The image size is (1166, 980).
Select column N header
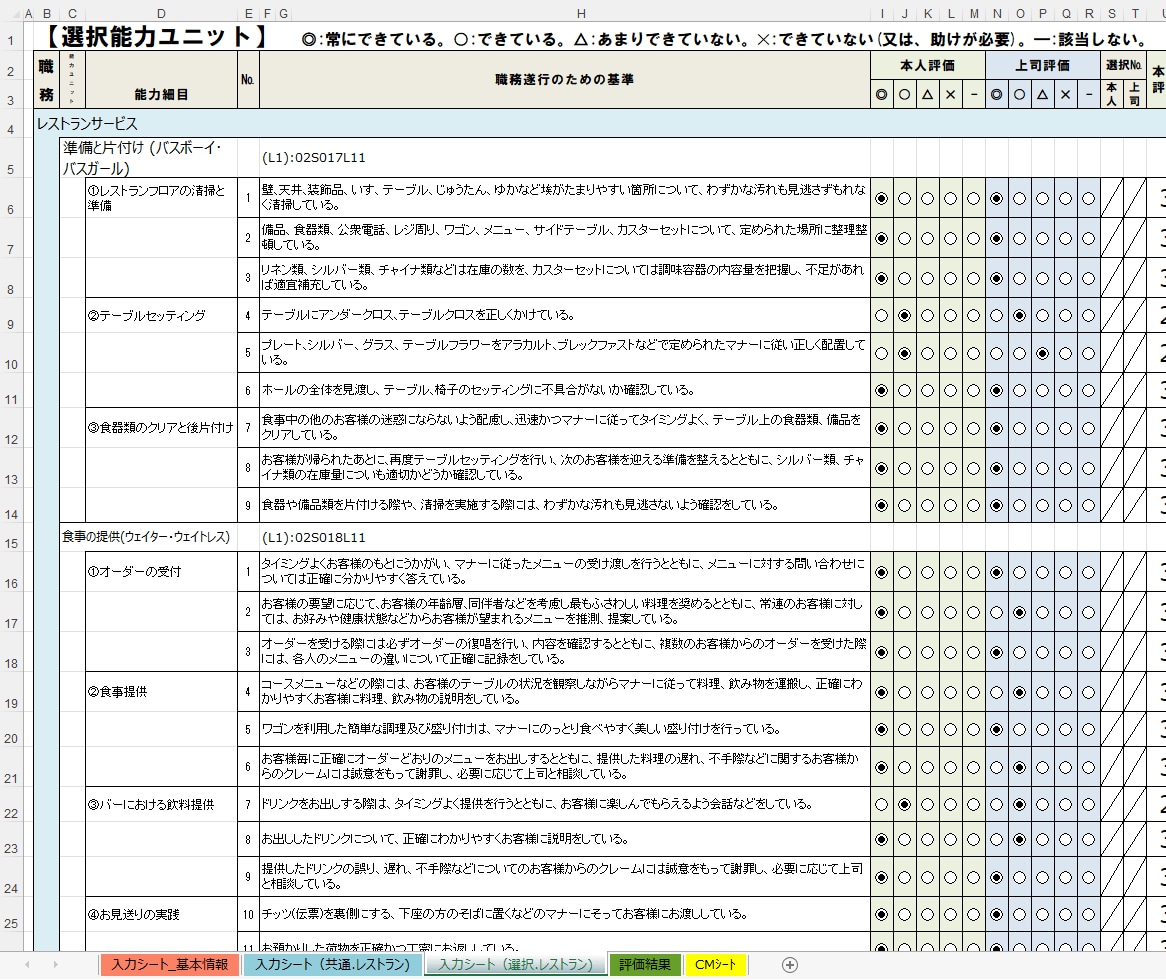[x=996, y=13]
